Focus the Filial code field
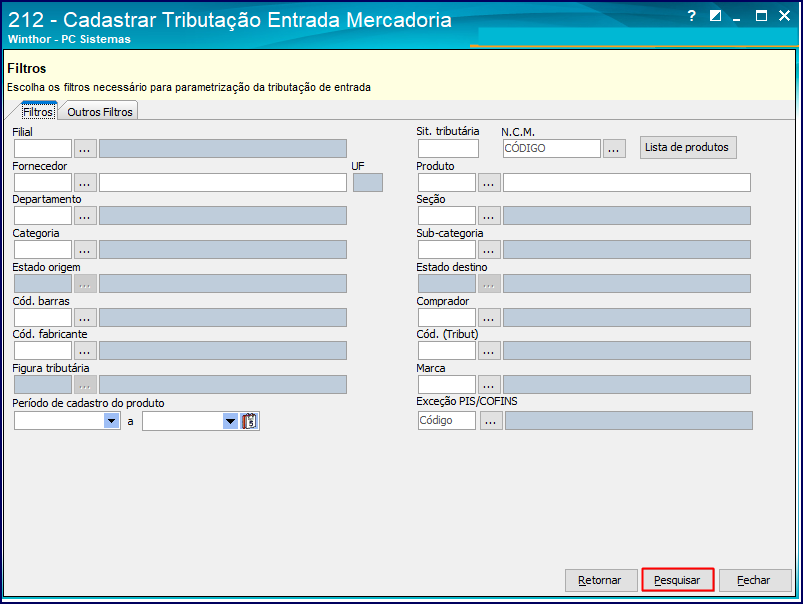803x604 pixels. 43,149
